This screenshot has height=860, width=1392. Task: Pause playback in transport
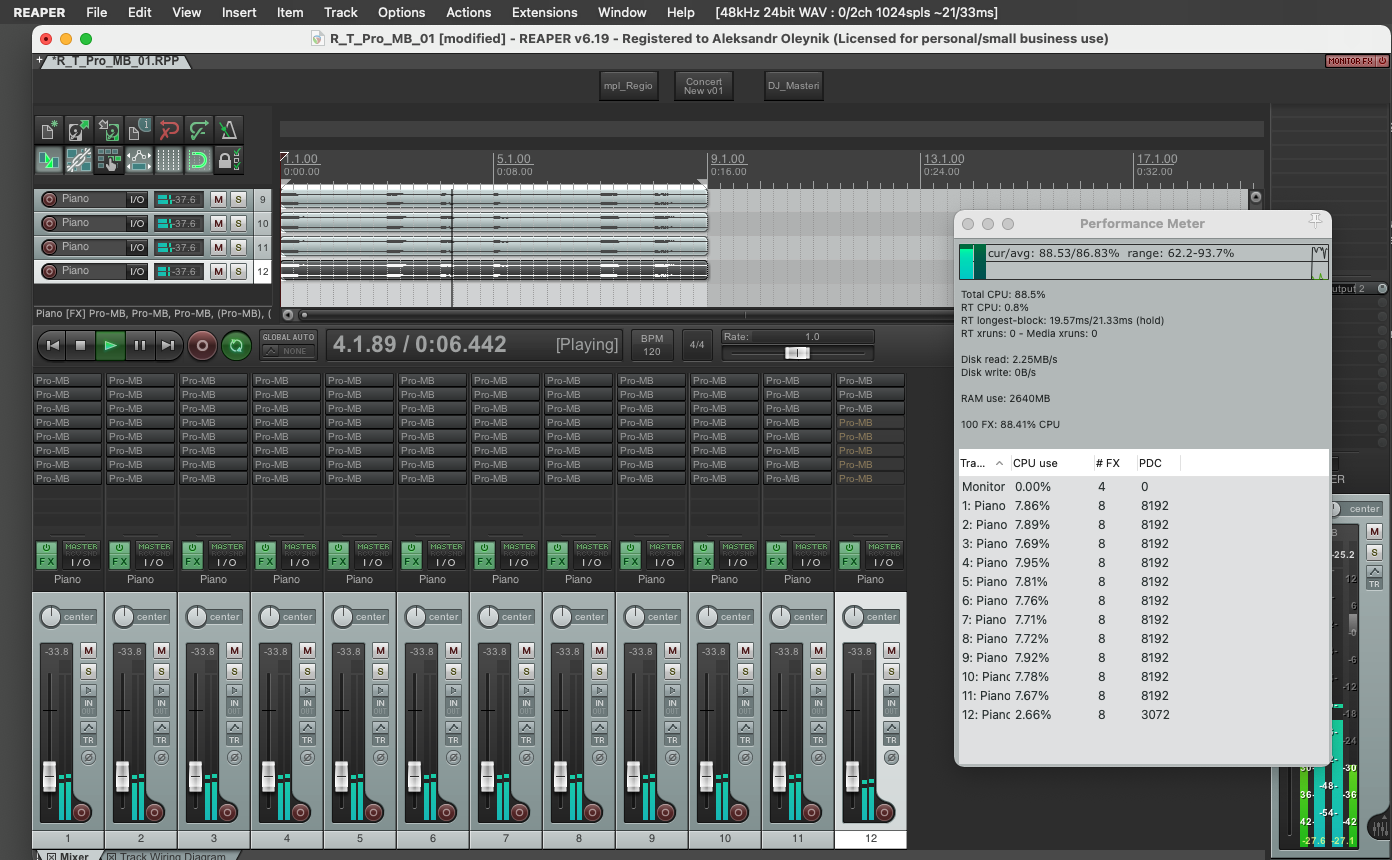[140, 345]
